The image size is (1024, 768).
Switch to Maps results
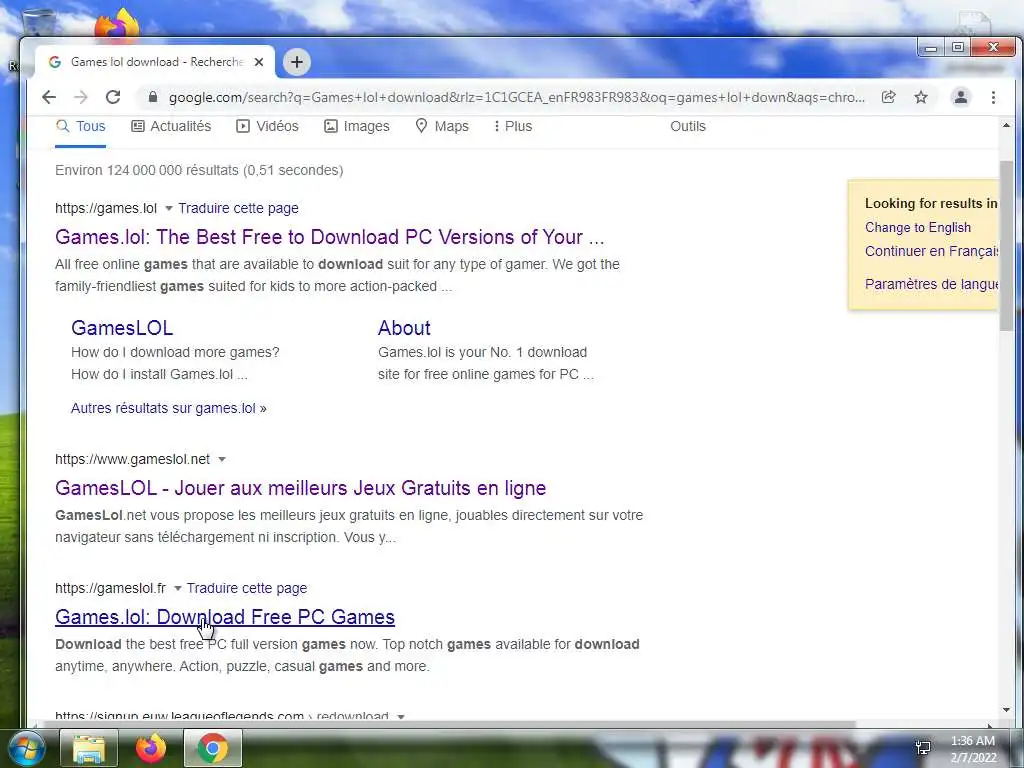442,127
